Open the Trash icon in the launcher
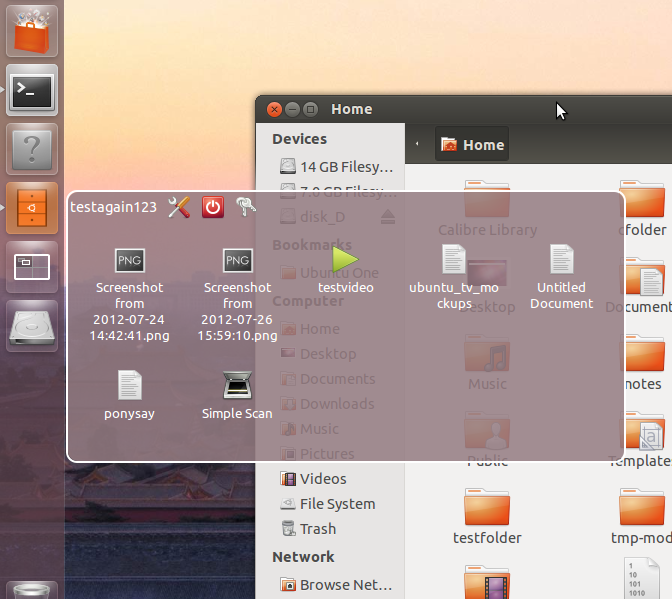This screenshot has height=599, width=672. point(32,590)
